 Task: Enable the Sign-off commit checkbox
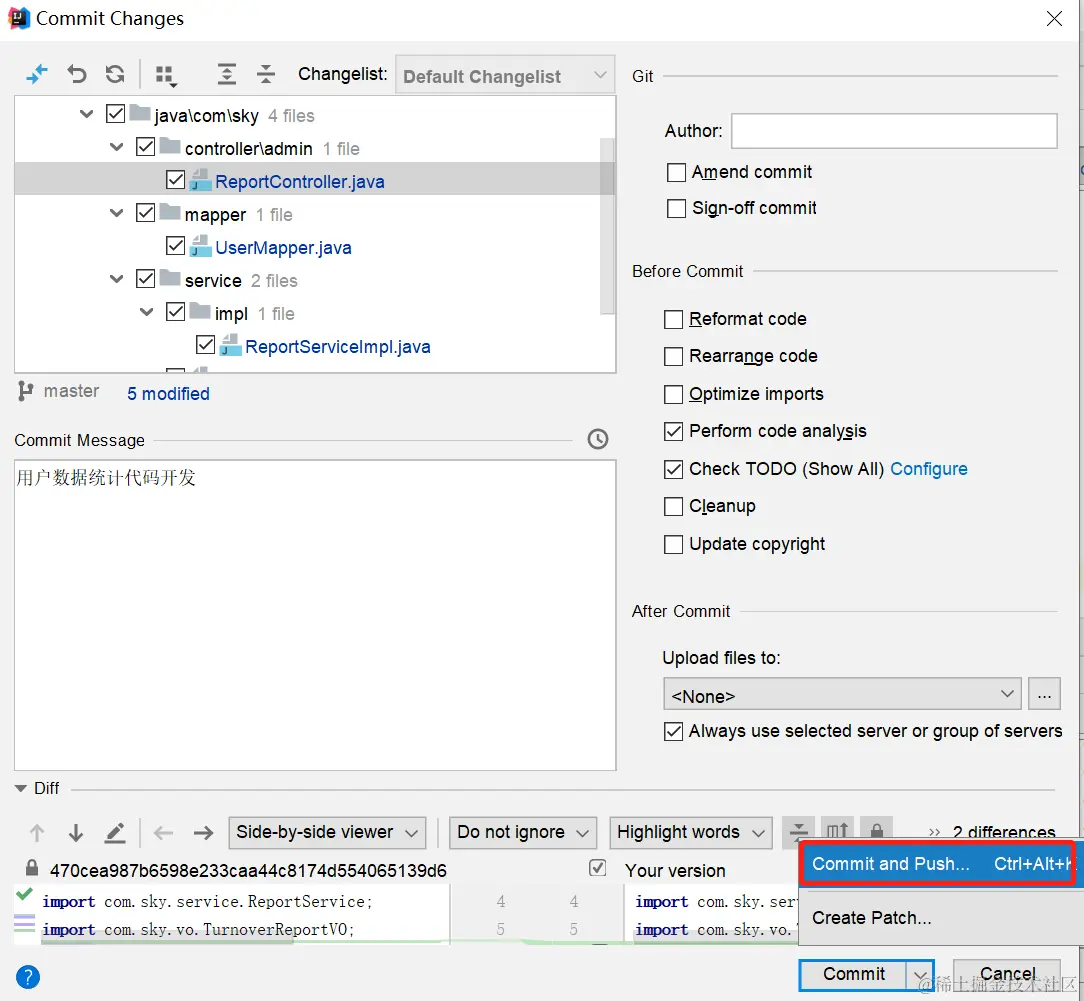point(676,208)
